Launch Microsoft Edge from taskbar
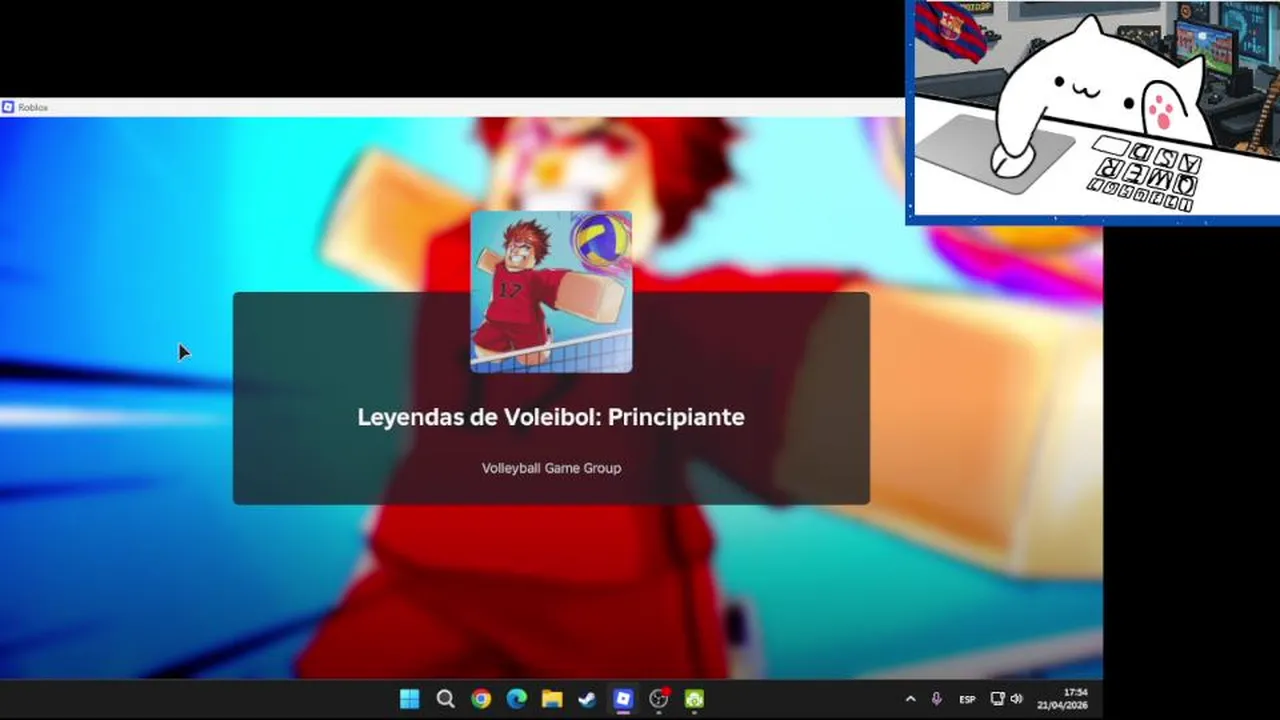Screen dimensions: 1280x720 click(516, 699)
